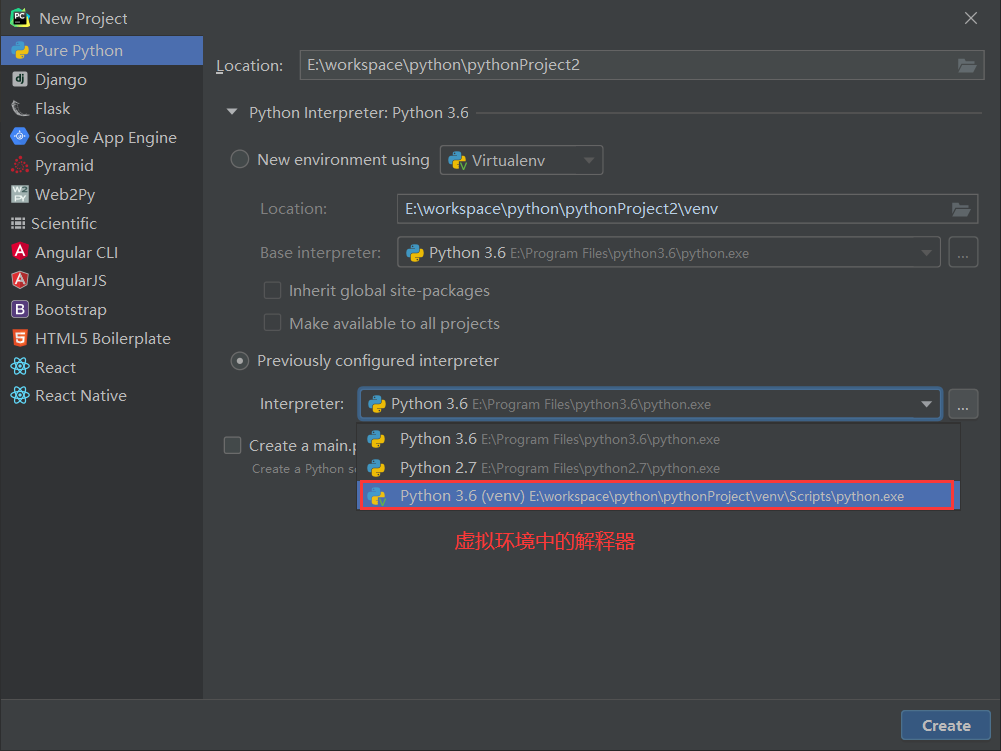Screen dimensions: 1001x751
Task: Toggle Inherit global site-packages checkbox
Action: (x=273, y=291)
